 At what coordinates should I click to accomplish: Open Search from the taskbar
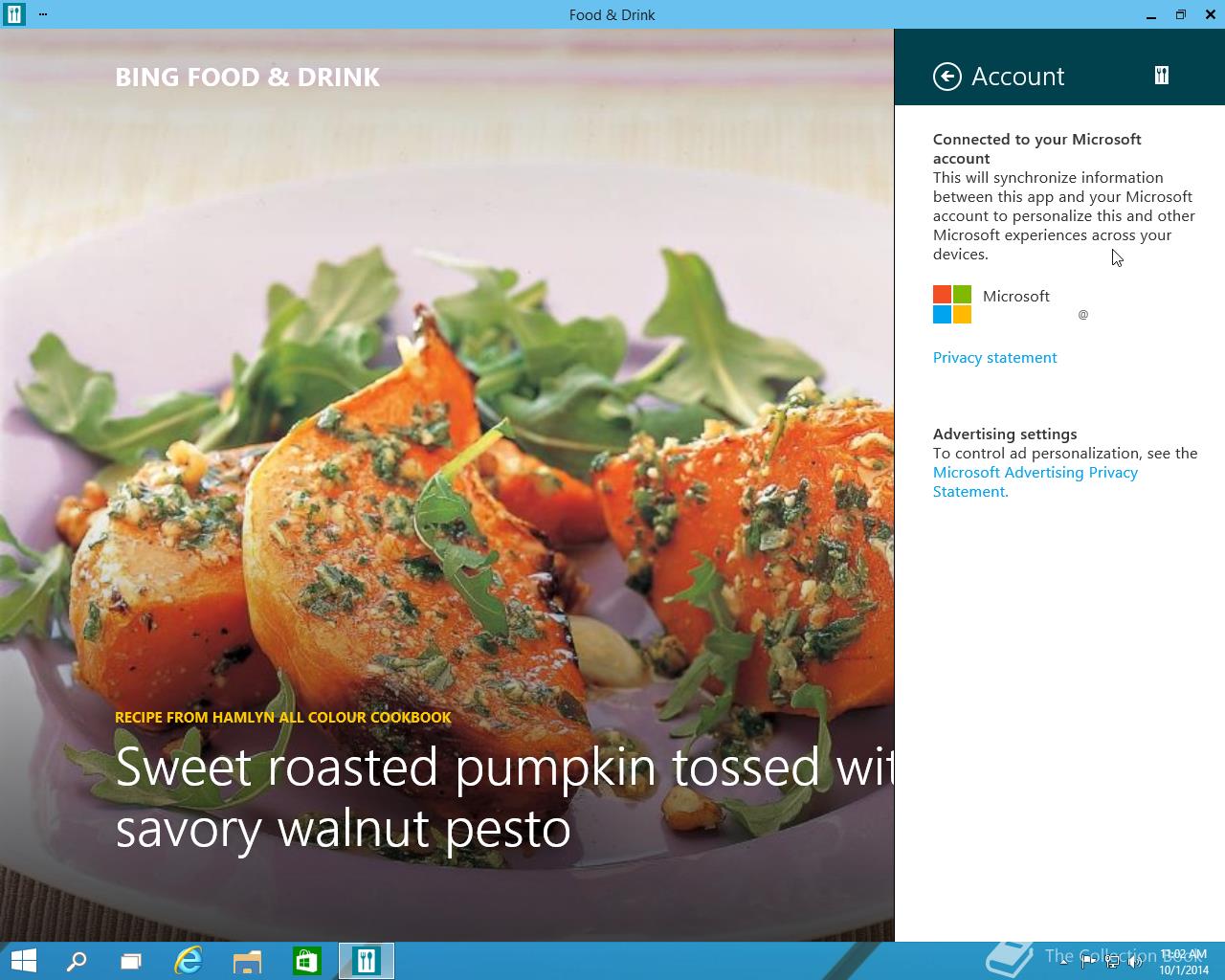(77, 961)
